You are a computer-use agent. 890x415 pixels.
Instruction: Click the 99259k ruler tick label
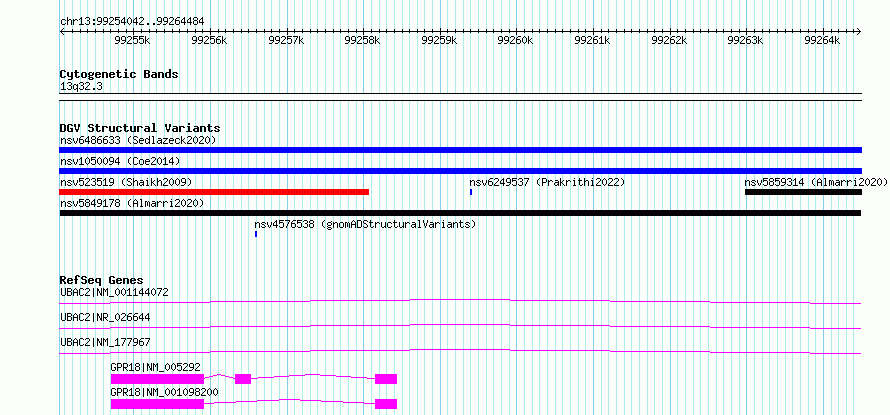point(439,40)
